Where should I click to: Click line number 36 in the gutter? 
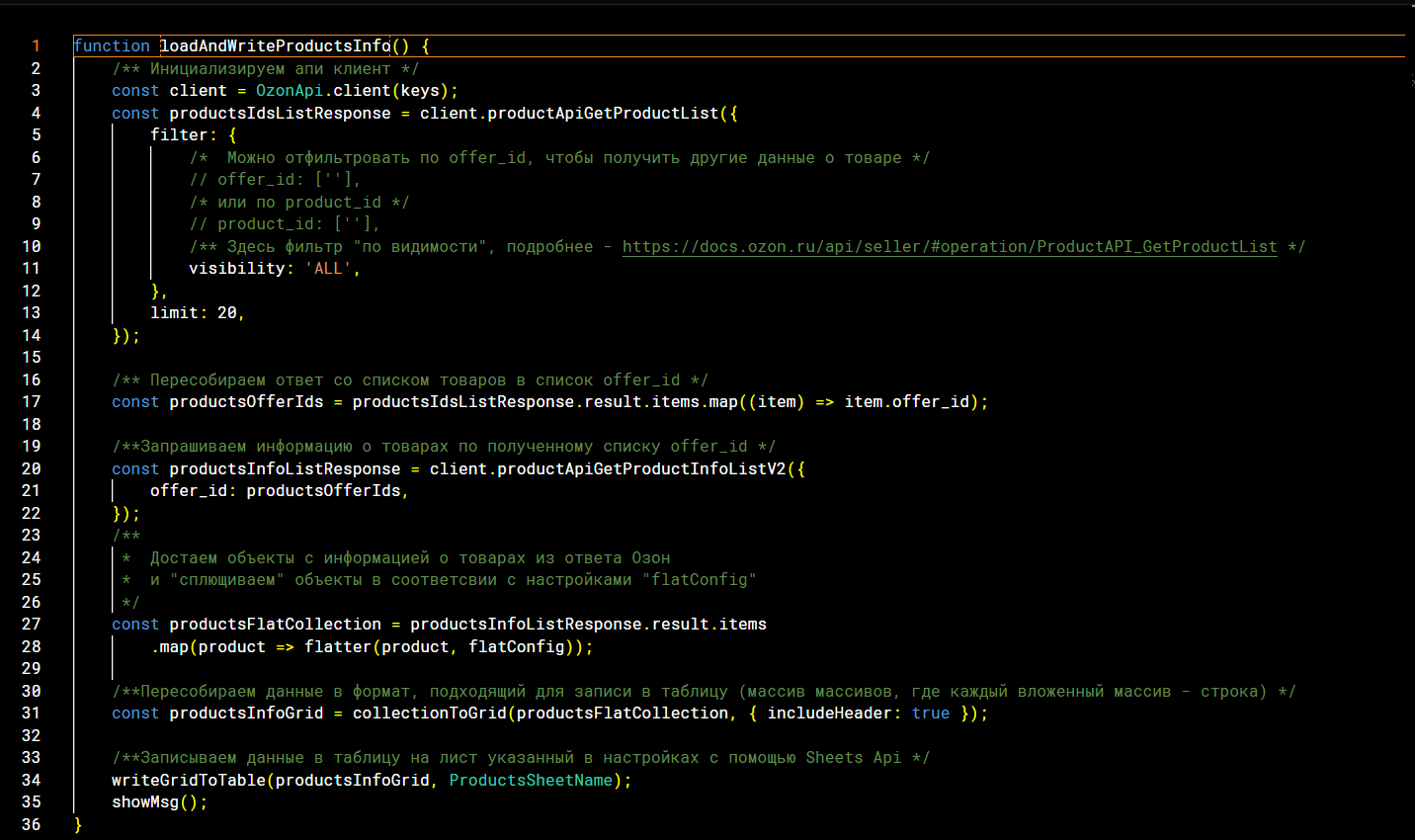(x=32, y=825)
